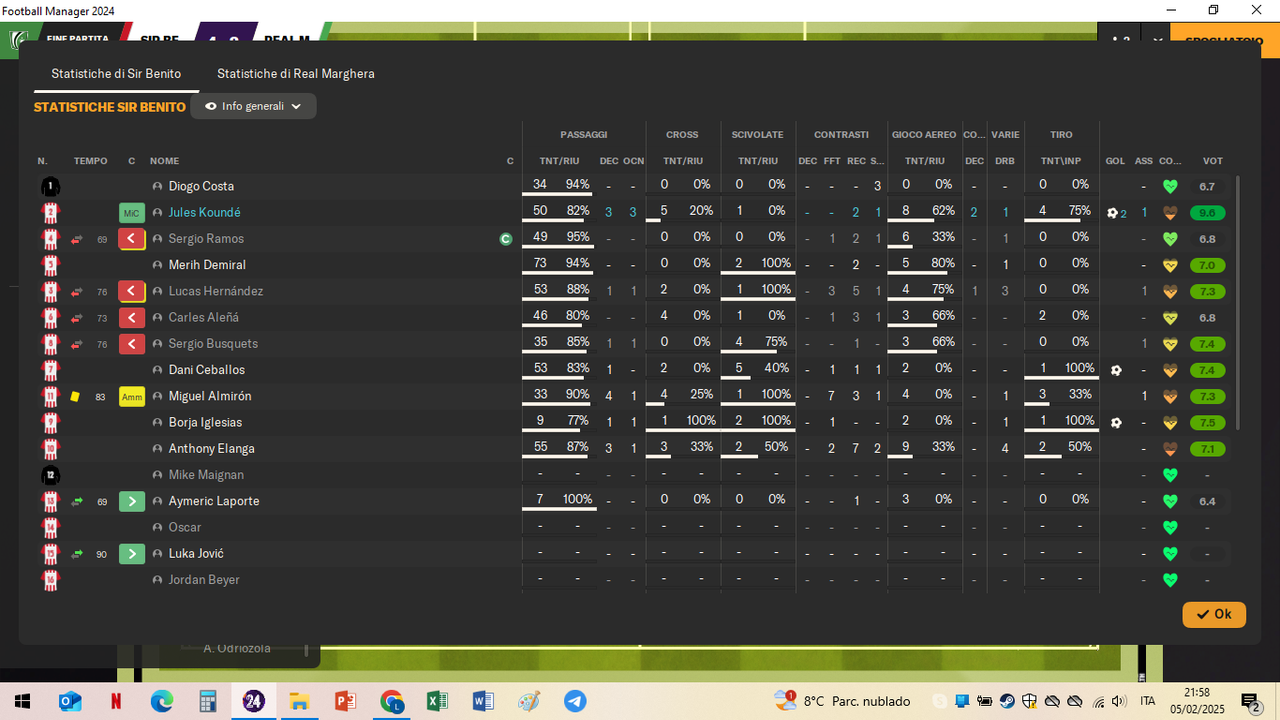Click Sergio Ramos's 6.8 match rating

tap(1207, 239)
